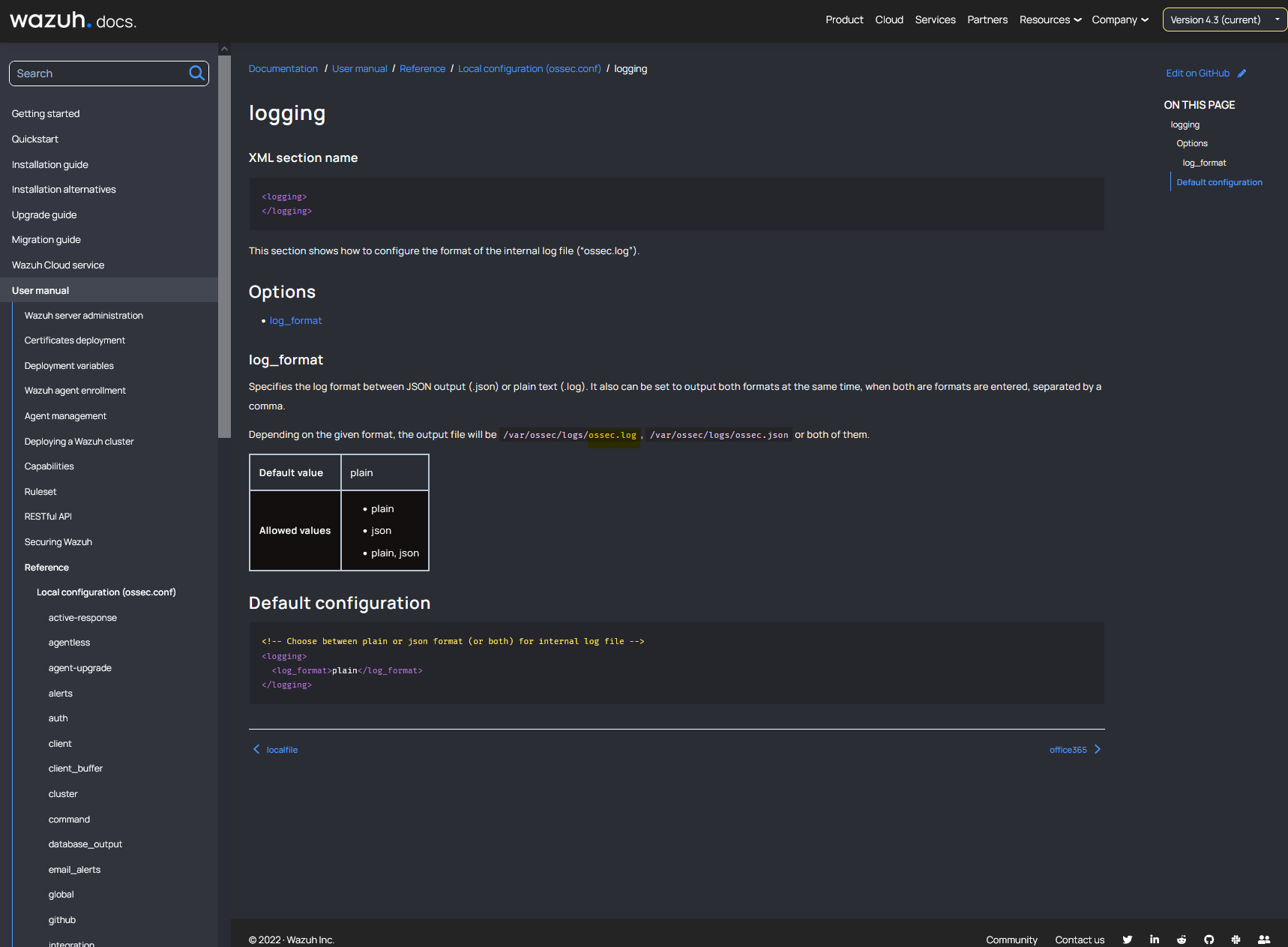1288x947 pixels.
Task: Open the Partners page from top navigation
Action: pos(987,19)
